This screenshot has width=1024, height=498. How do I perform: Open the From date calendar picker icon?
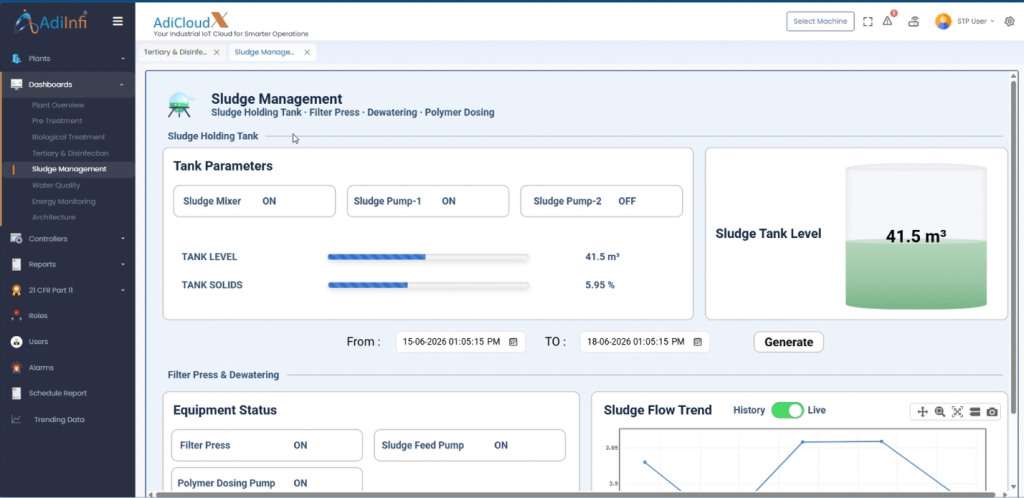513,342
